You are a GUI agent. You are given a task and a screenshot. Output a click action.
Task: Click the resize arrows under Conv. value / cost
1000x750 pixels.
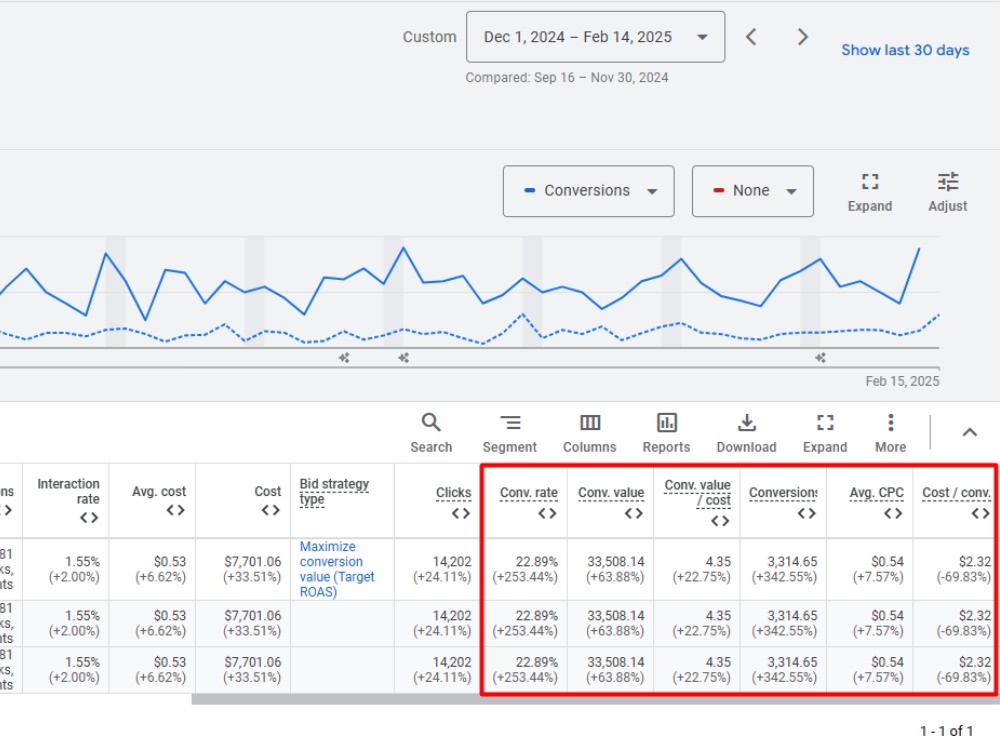[720, 522]
